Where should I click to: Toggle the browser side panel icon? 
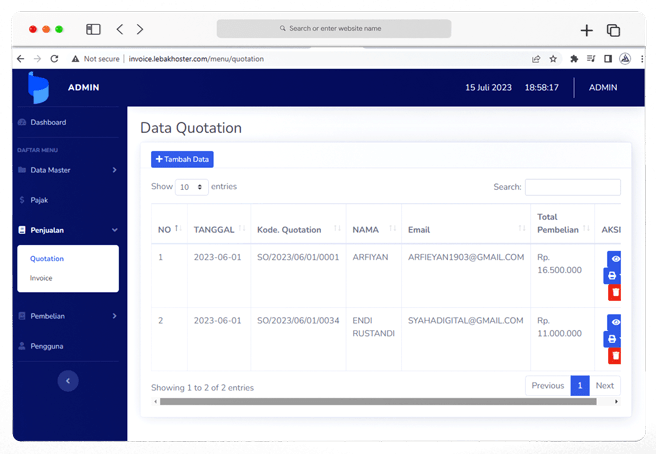608,59
